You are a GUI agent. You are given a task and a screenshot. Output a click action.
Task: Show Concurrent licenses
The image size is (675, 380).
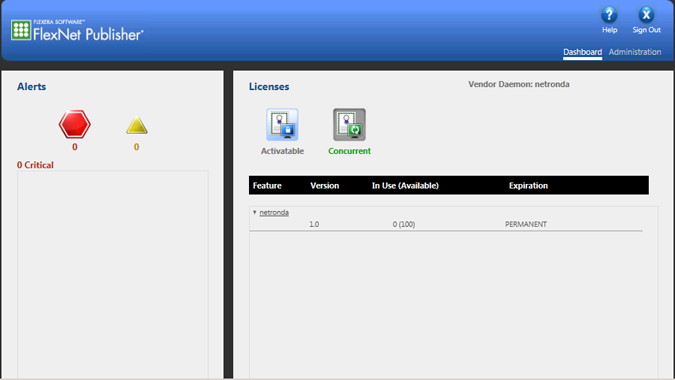tap(349, 125)
